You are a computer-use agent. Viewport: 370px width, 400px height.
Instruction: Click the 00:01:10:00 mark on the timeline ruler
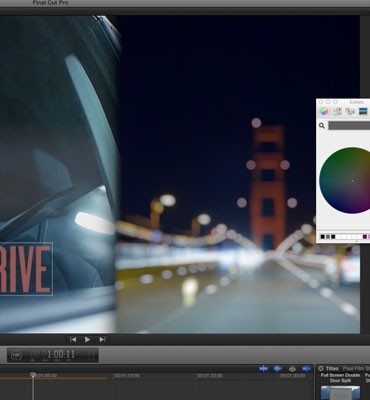click(x=126, y=375)
